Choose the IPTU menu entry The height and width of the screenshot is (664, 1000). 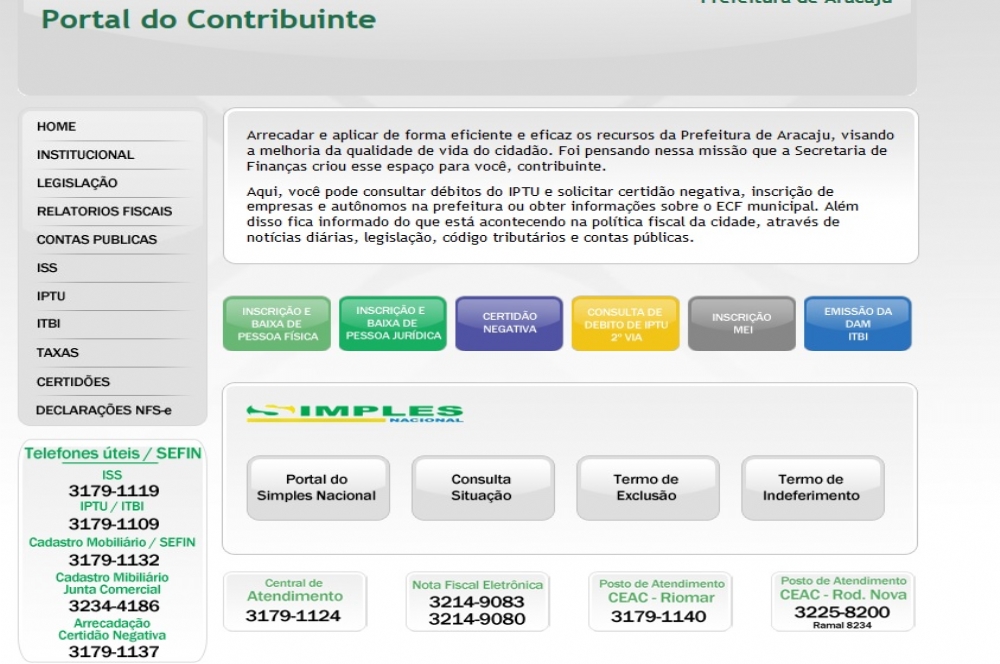[51, 297]
